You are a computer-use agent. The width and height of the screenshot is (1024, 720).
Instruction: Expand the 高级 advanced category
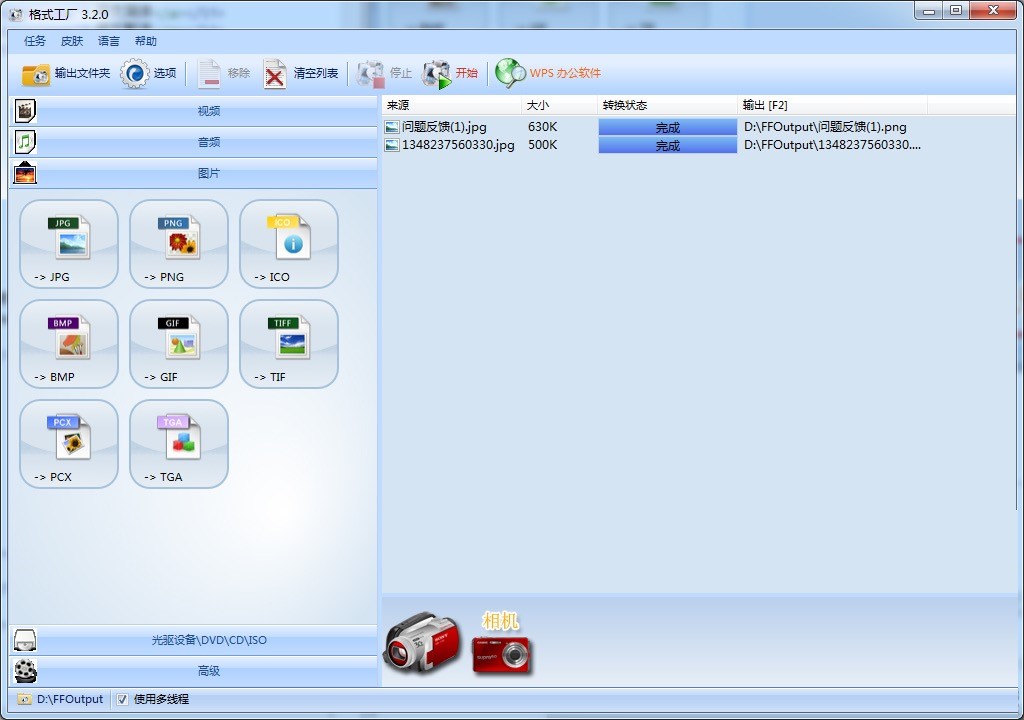coord(193,671)
